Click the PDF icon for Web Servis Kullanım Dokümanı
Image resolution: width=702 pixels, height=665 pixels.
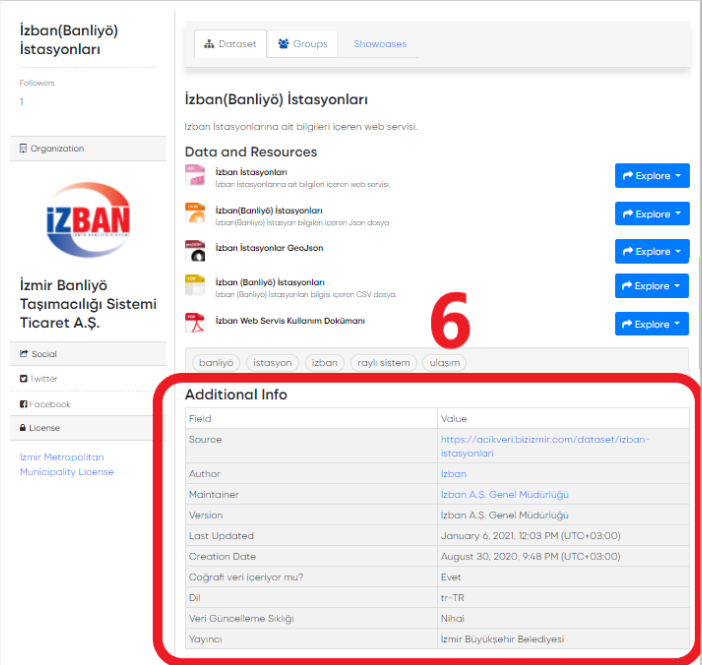pos(195,323)
